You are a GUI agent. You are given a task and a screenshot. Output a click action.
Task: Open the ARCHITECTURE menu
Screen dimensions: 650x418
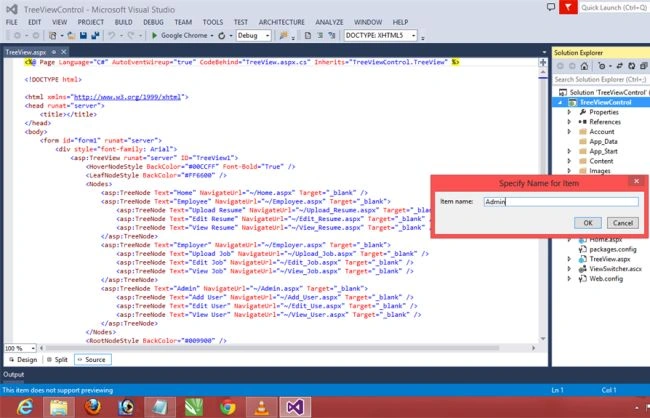[281, 22]
